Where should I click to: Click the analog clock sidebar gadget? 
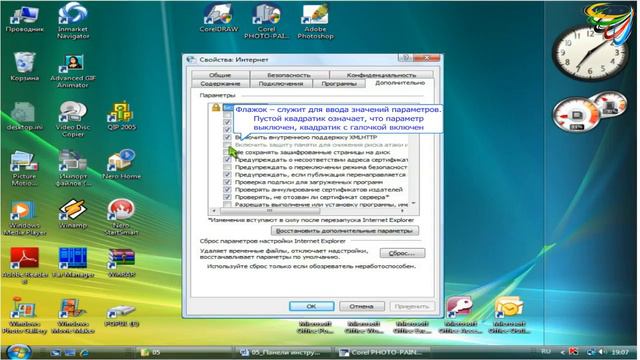pyautogui.click(x=590, y=52)
